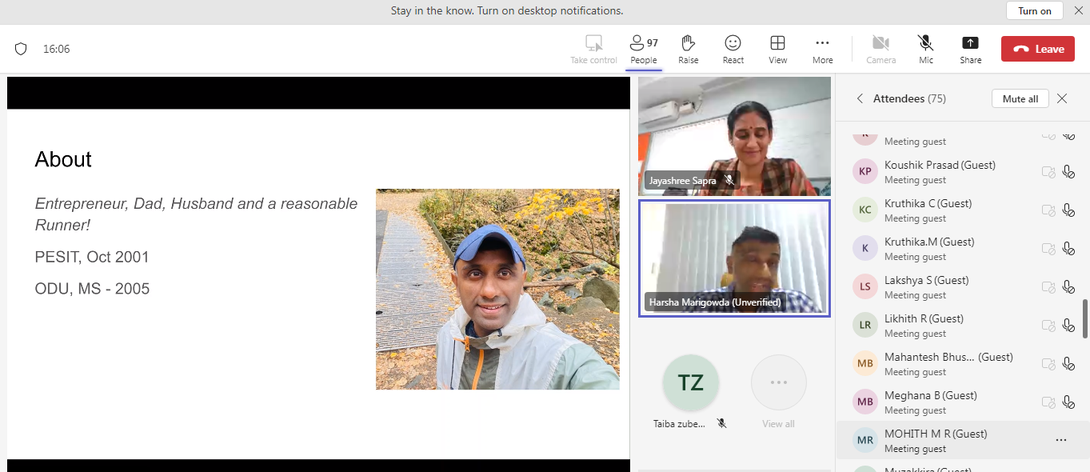Open View all participants tile

coord(778,383)
